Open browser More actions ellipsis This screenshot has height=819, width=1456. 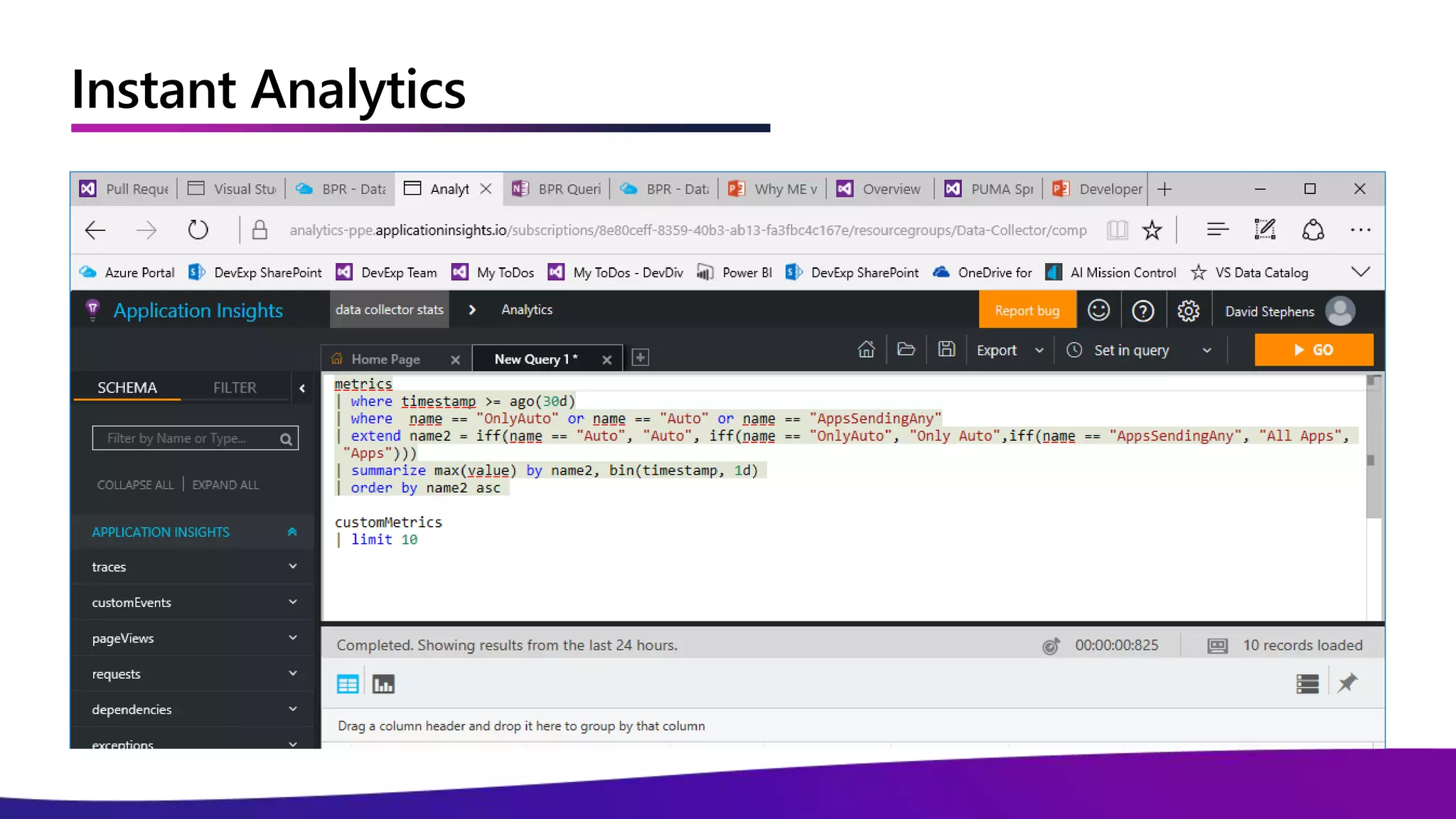click(1360, 230)
